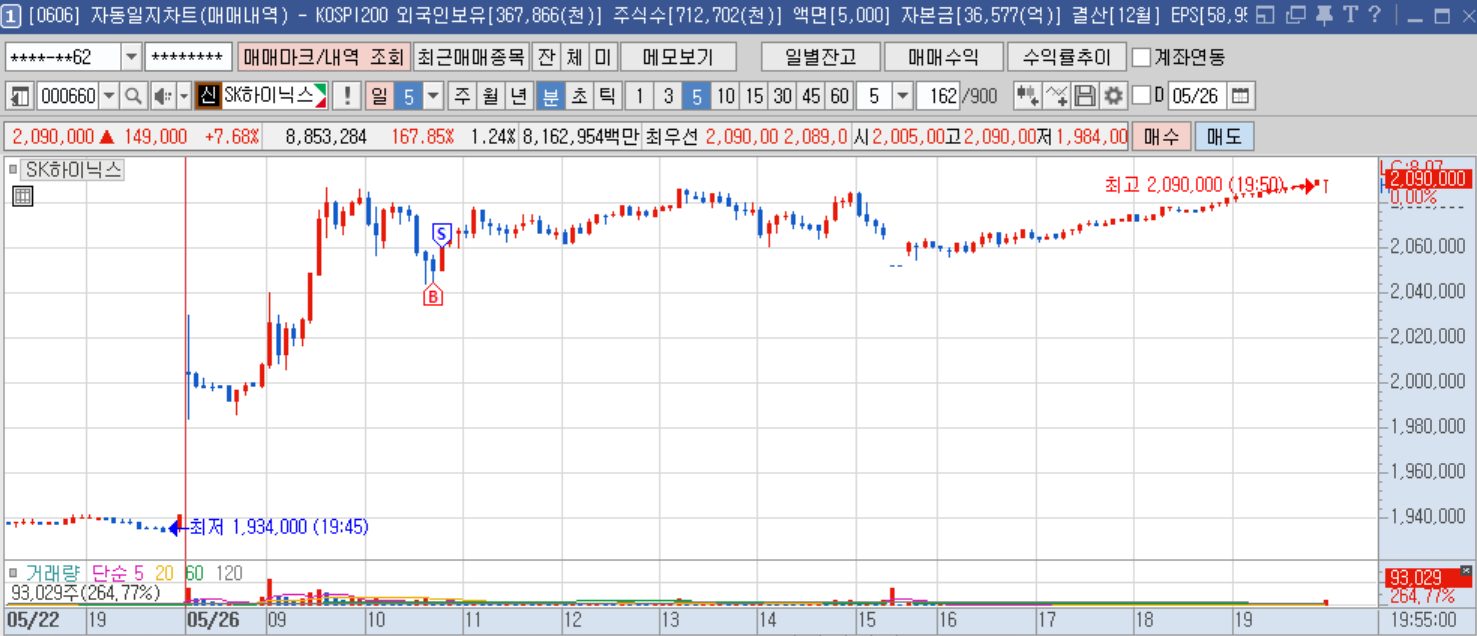Click the password field with asterisks
Viewport: 1477px width, 636px height.
(189, 57)
